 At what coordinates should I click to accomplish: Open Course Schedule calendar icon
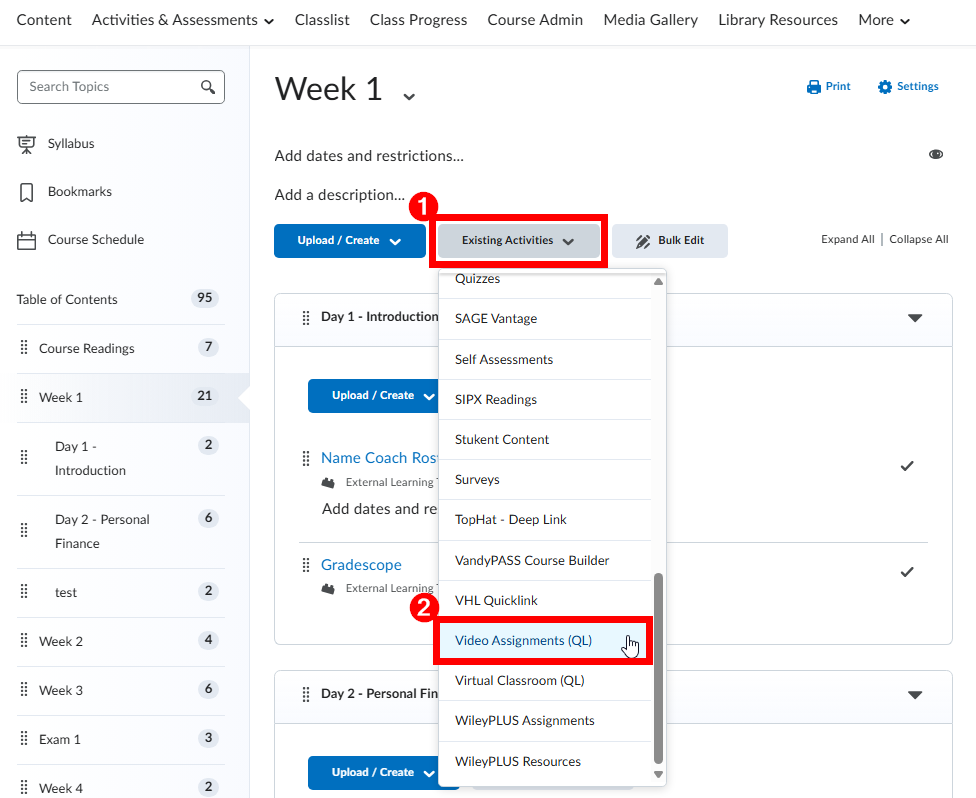pos(27,240)
